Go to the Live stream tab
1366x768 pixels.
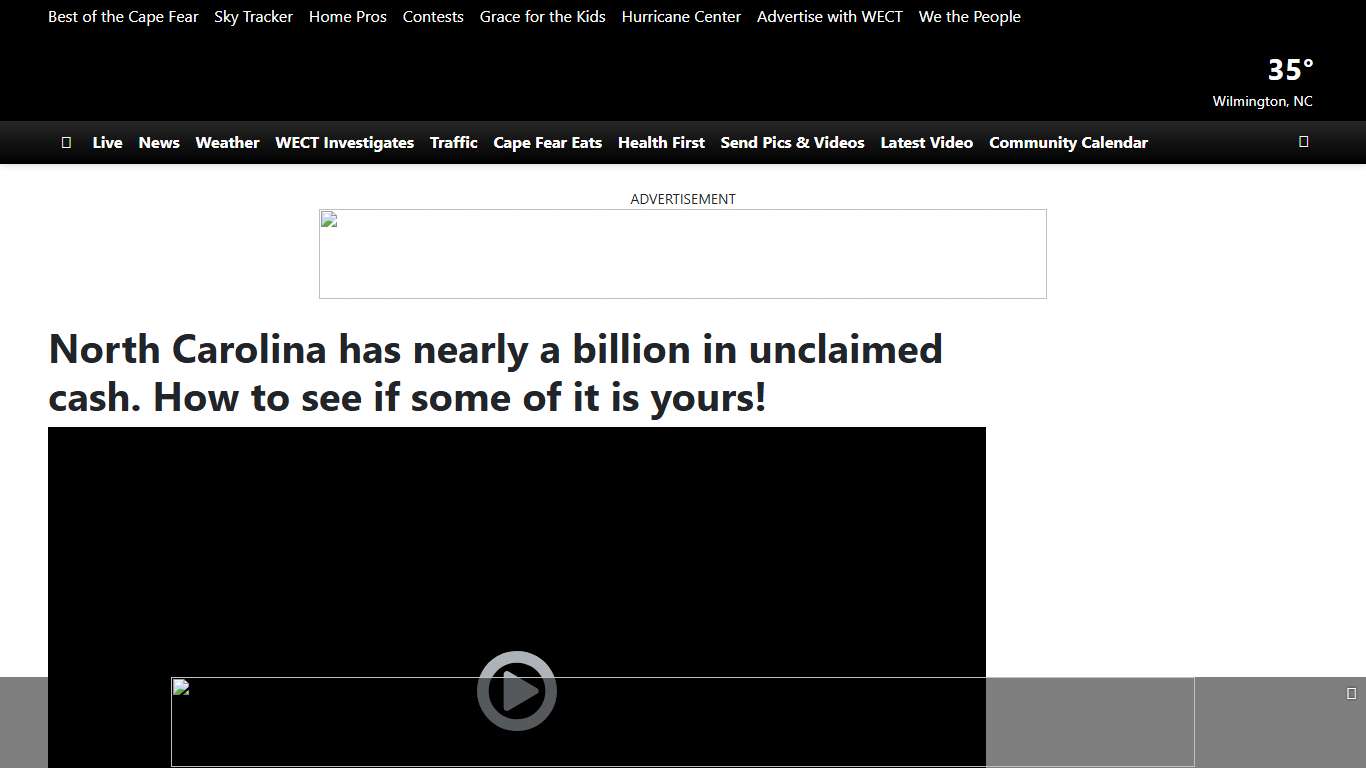click(107, 142)
